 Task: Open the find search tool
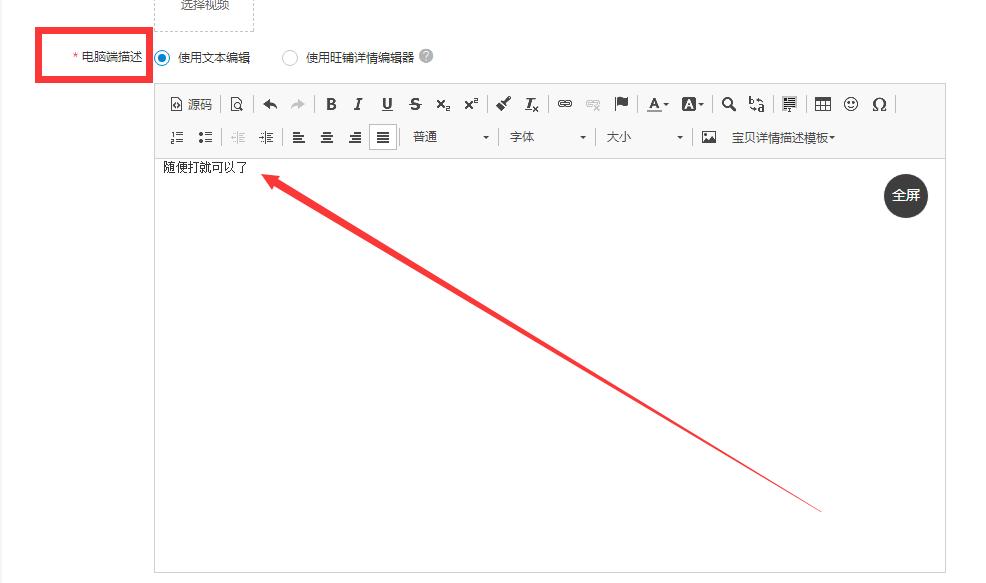pyautogui.click(x=729, y=104)
